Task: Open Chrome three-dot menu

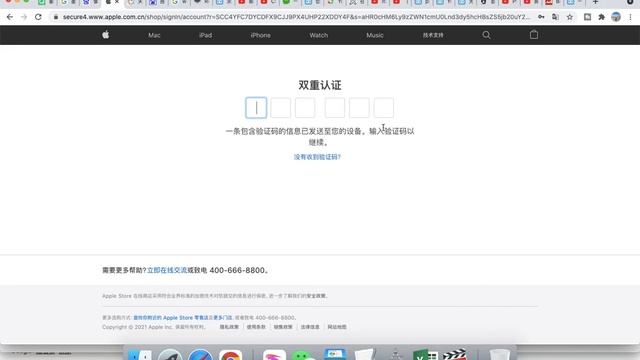Action: click(x=630, y=17)
